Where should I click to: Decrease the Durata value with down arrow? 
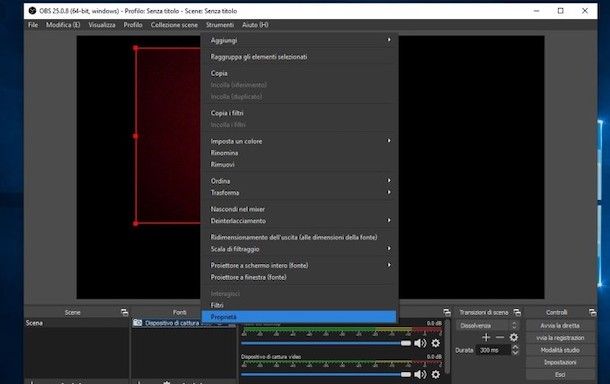tap(515, 353)
